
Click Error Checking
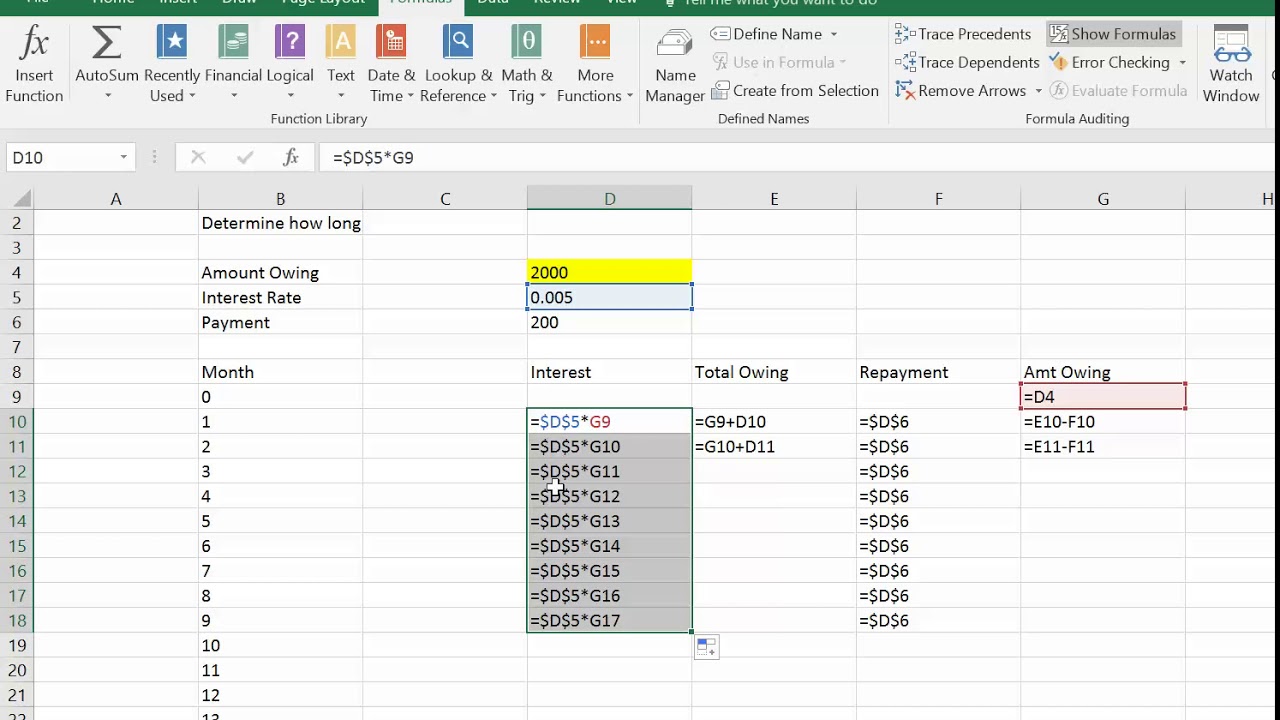[1110, 62]
